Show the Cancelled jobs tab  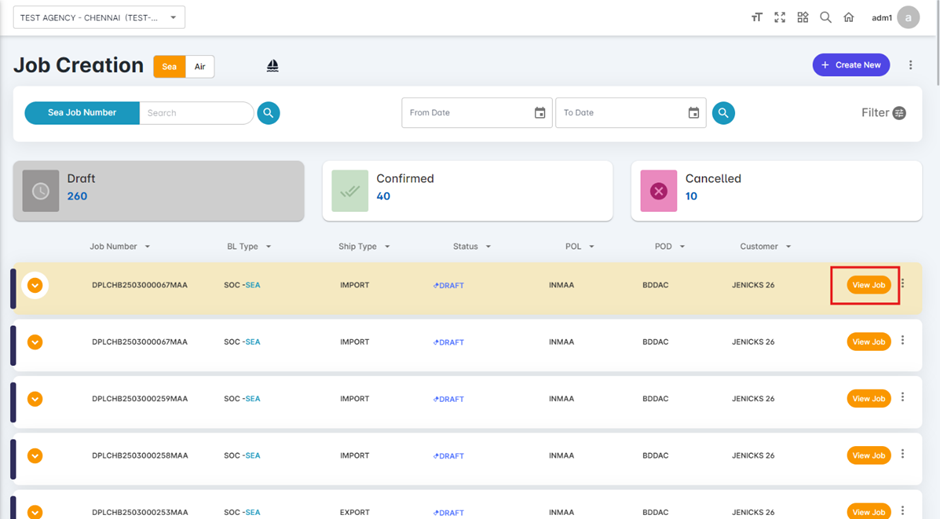(776, 188)
